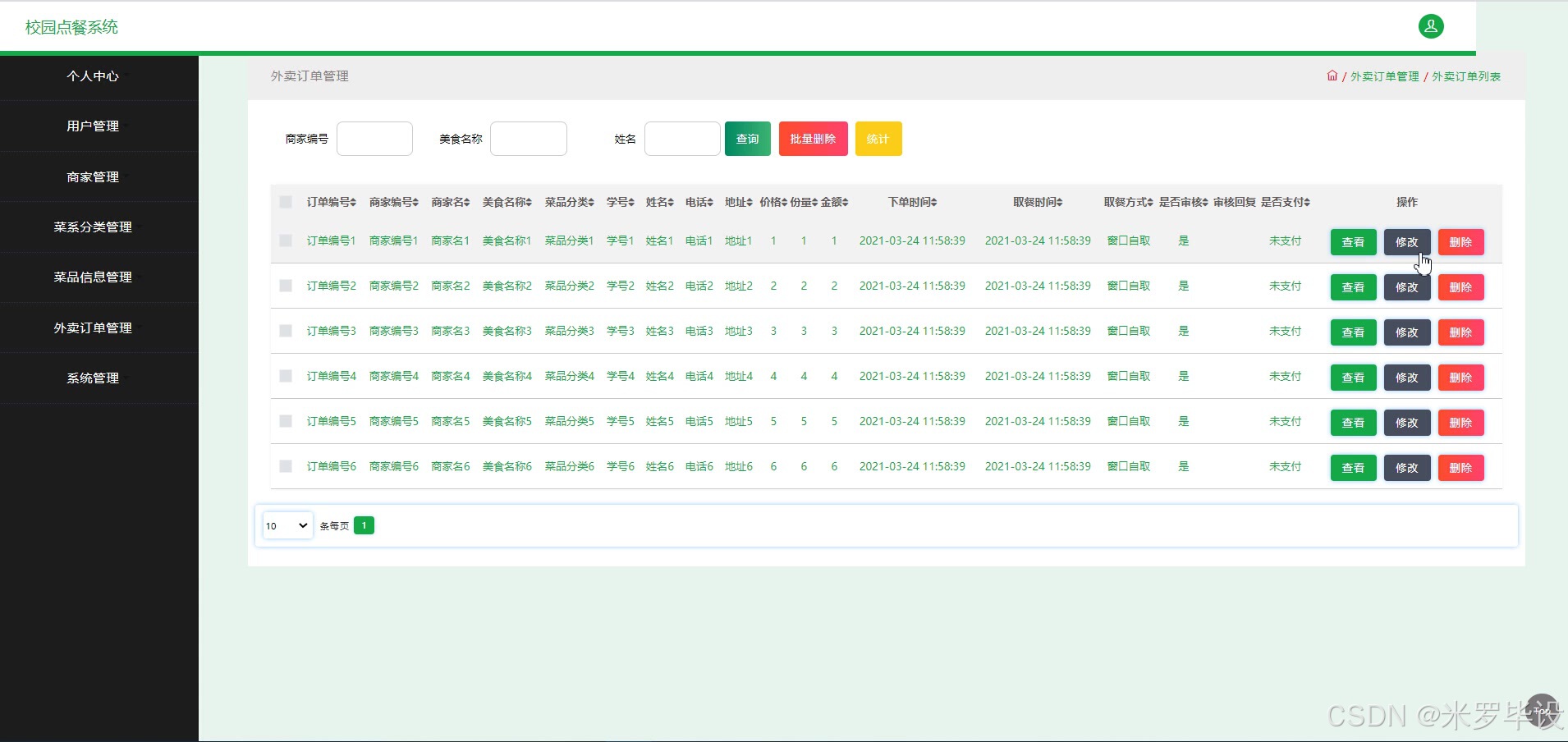Edit order 订单编号1 with 修改
The image size is (1568, 742).
point(1407,242)
